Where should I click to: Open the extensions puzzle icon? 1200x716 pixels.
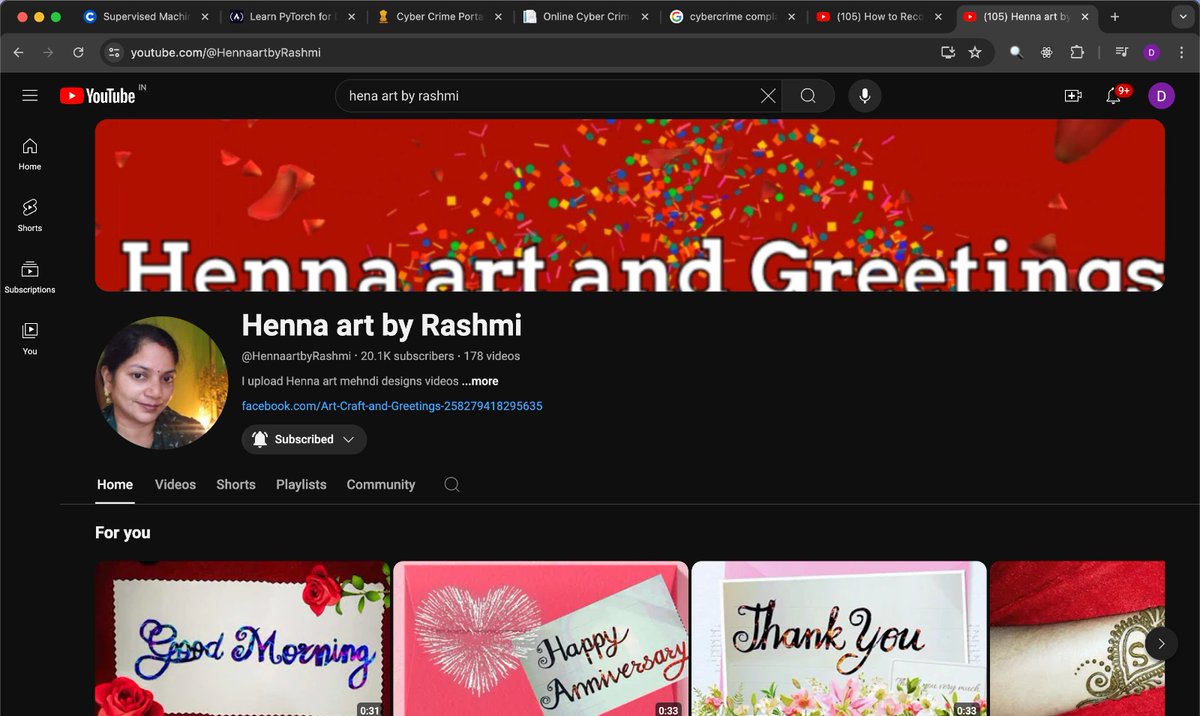click(1077, 52)
